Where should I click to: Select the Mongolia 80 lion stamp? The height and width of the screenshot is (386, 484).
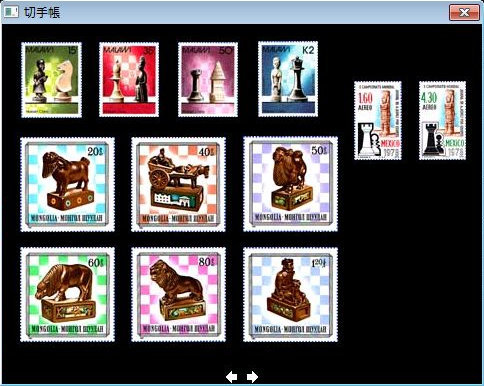[178, 295]
